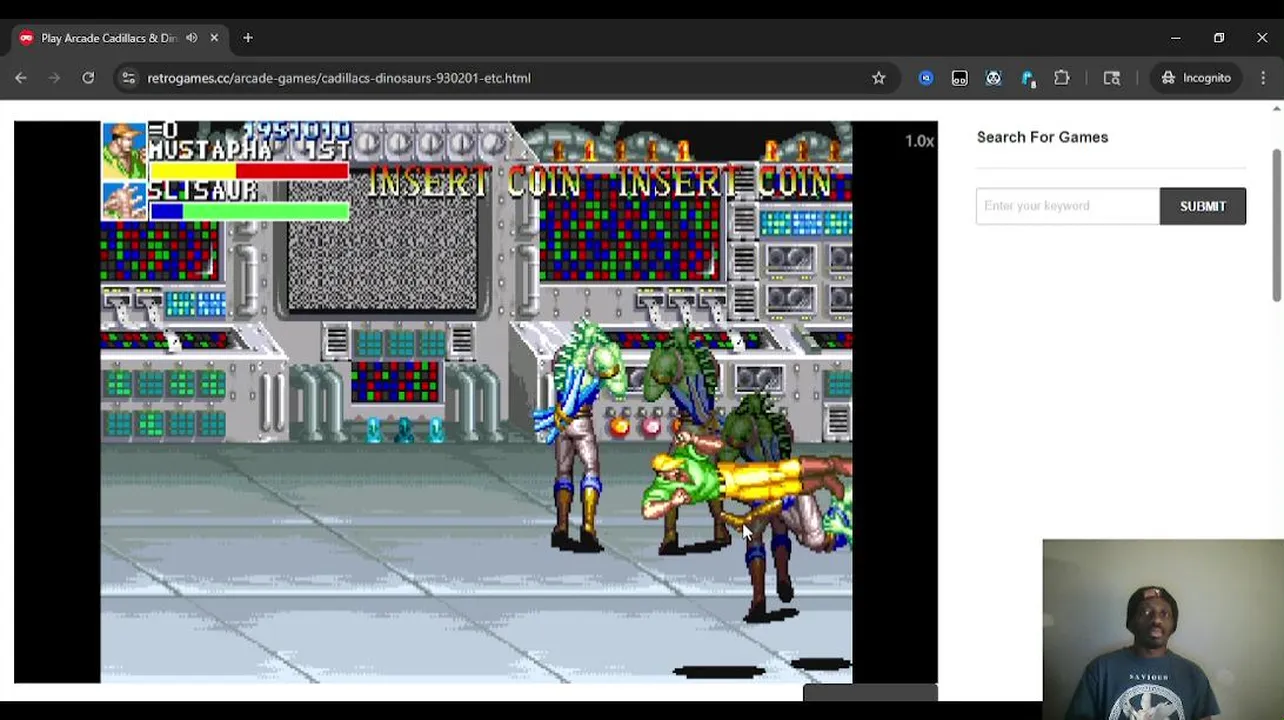The height and width of the screenshot is (720, 1284).
Task: Click the first INSERT COIN text
Action: 476,183
